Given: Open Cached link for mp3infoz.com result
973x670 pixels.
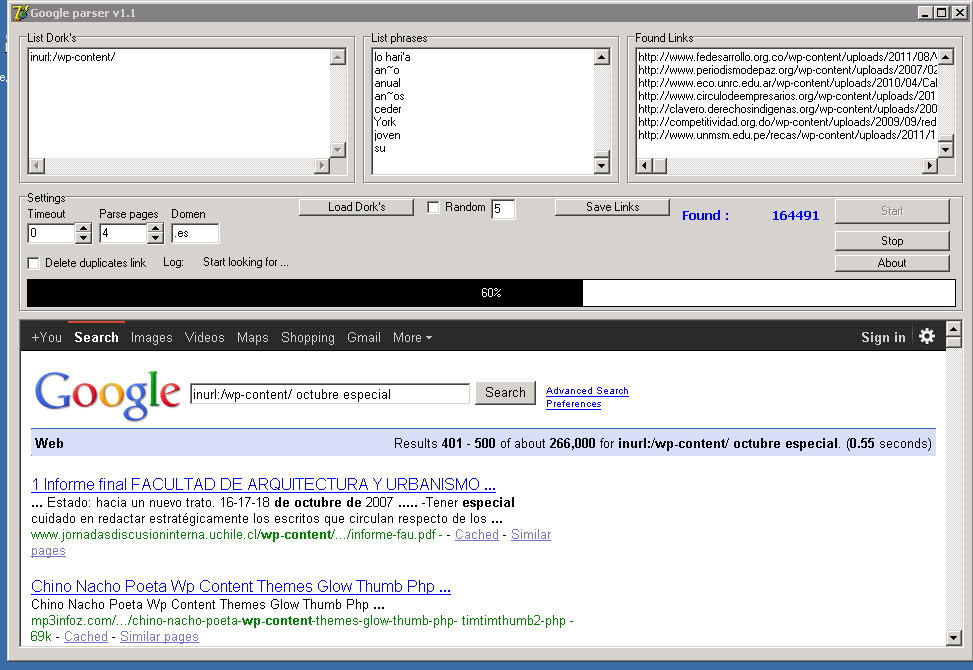Looking at the screenshot, I should 86,636.
